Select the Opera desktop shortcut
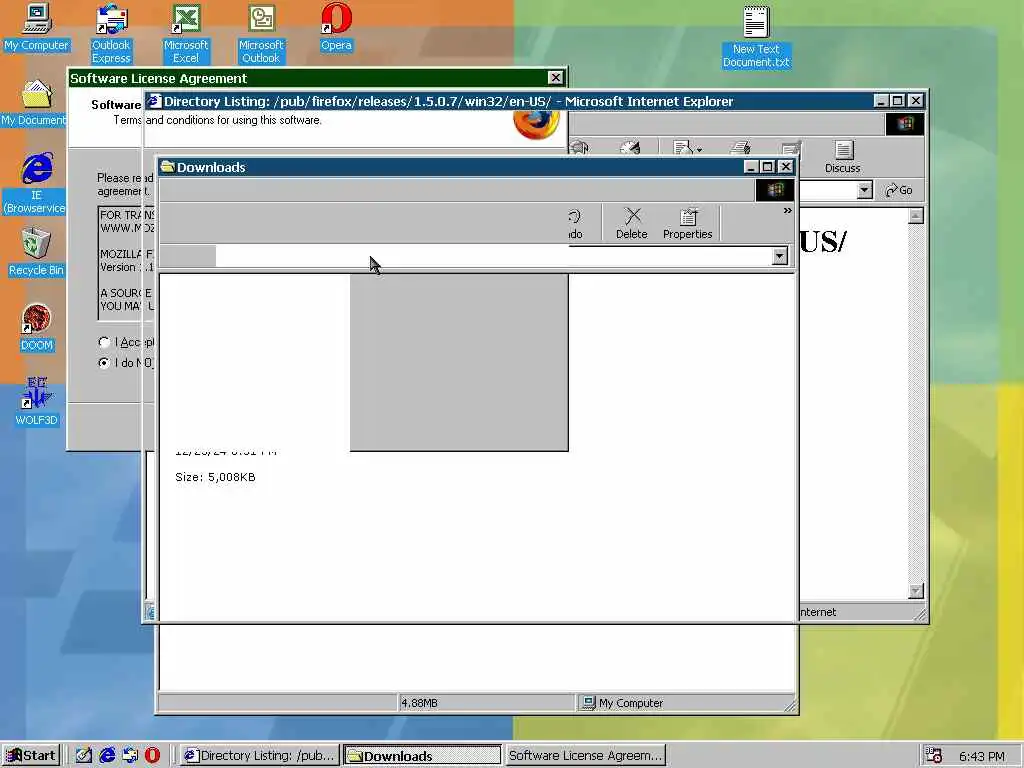 coord(336,27)
